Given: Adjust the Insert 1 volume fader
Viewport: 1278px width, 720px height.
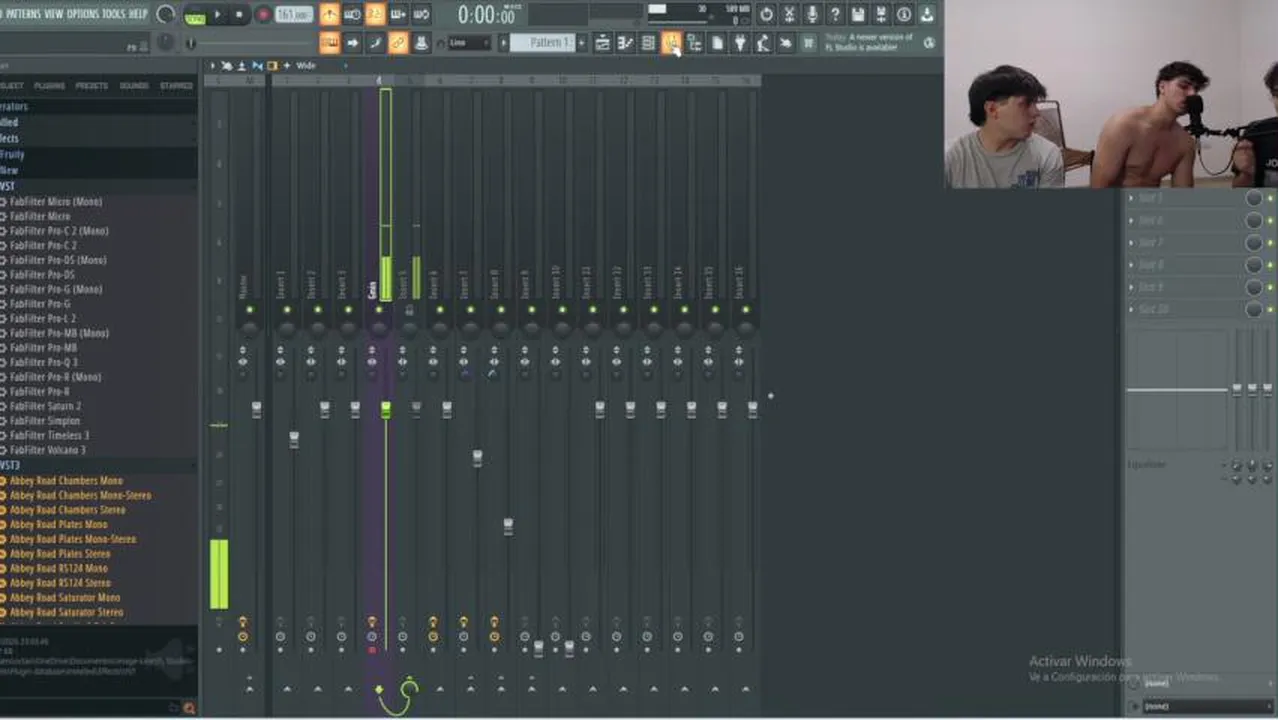Looking at the screenshot, I should pos(294,439).
